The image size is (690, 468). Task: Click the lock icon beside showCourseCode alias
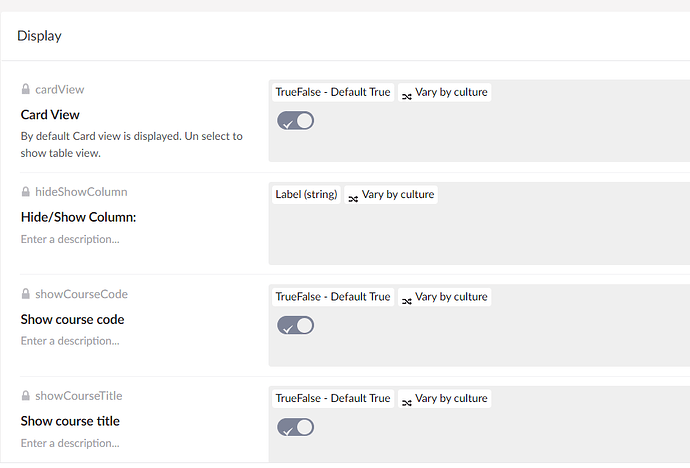pyautogui.click(x=26, y=294)
